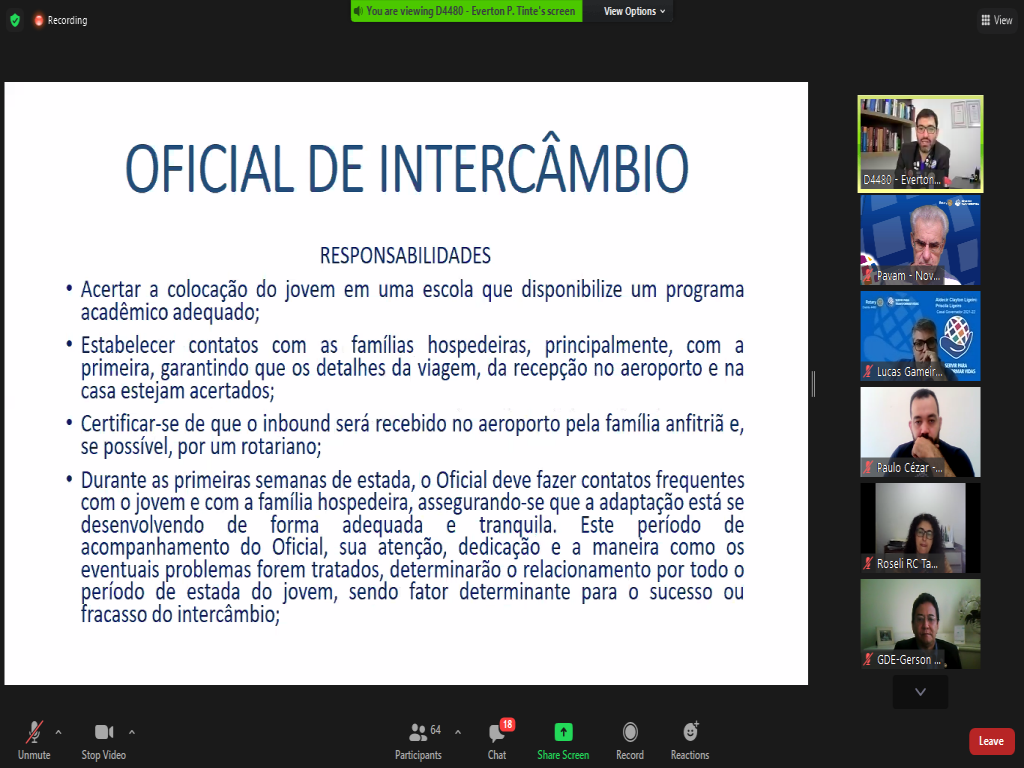Open the View Options dropdown
Screen dimensions: 1024x768
[x=635, y=11]
